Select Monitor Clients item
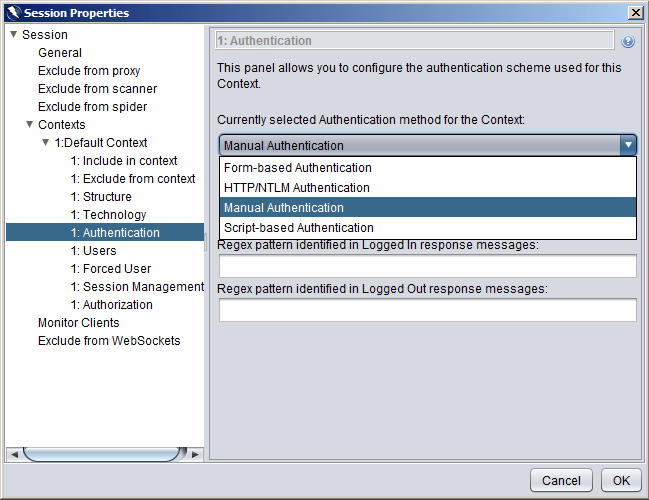Image resolution: width=649 pixels, height=500 pixels. click(x=79, y=323)
